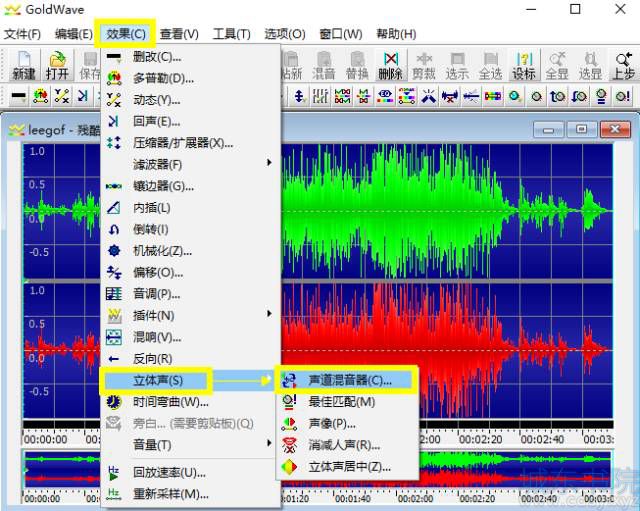Choose 动态(Y)... effect
Image resolution: width=640 pixels, height=511 pixels.
click(190, 100)
